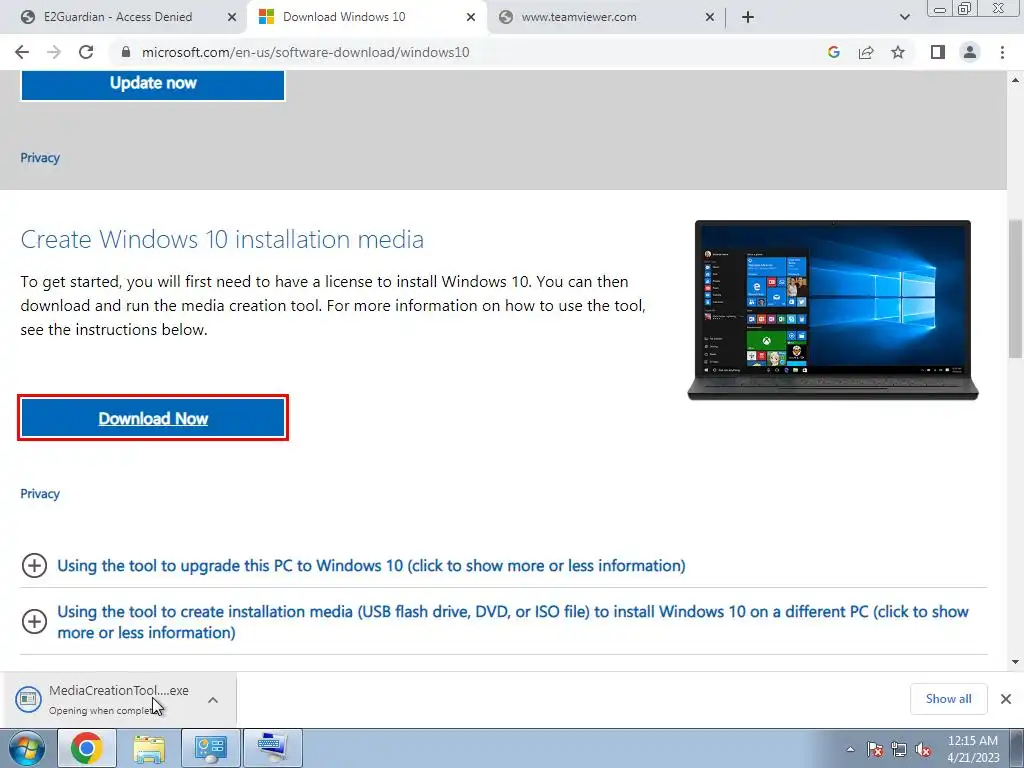The width and height of the screenshot is (1024, 768).
Task: Click the Google icon in address bar
Action: [x=833, y=52]
